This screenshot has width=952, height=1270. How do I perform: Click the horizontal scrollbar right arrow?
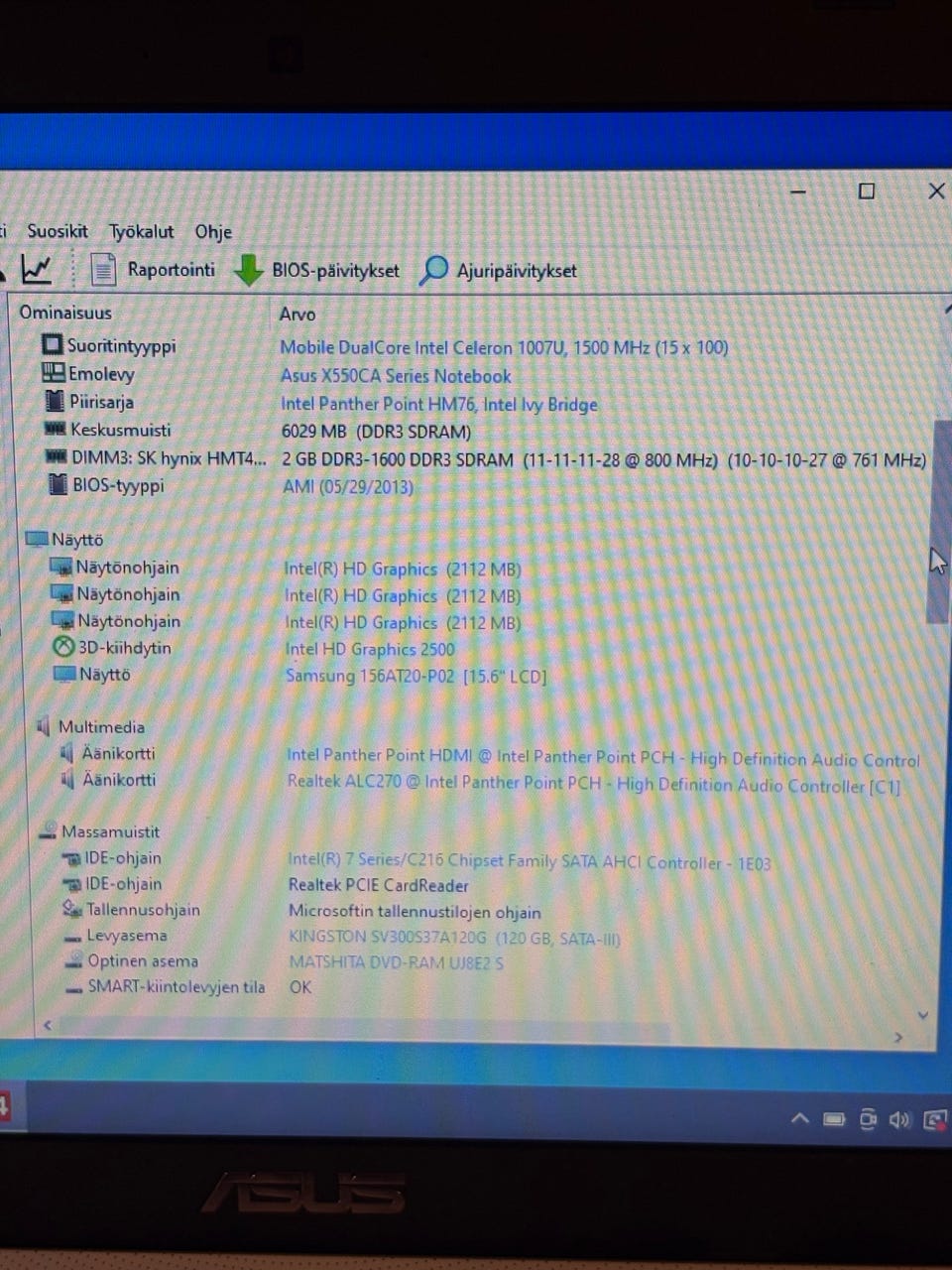(898, 1037)
